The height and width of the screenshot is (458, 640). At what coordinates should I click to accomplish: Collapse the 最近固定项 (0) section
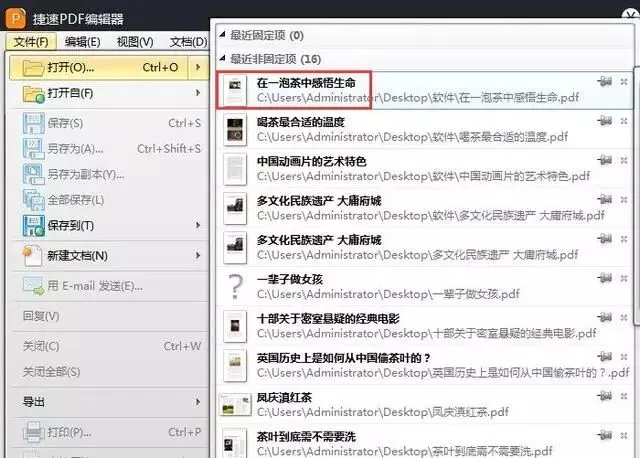tap(222, 35)
